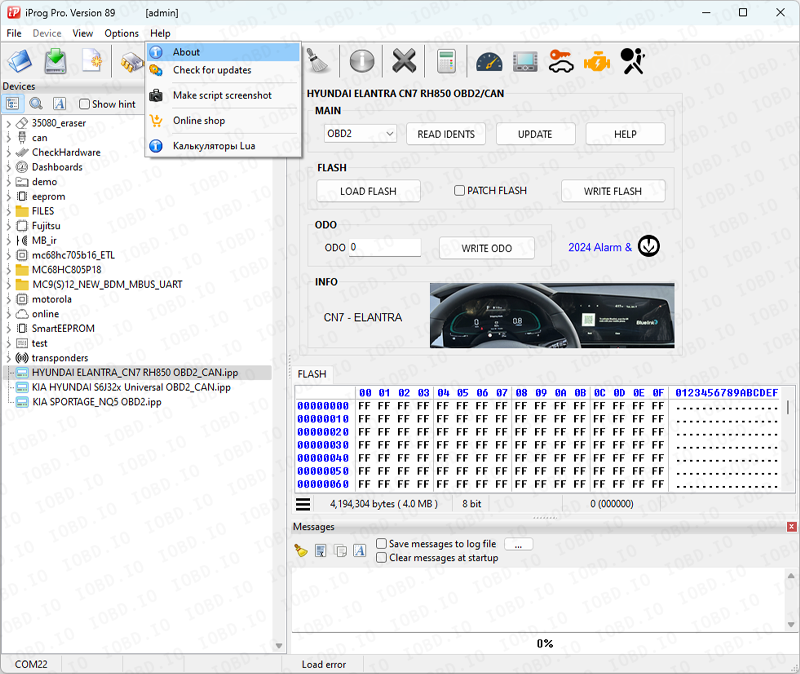Enable Save messages to log file
The width and height of the screenshot is (800, 674).
[381, 543]
